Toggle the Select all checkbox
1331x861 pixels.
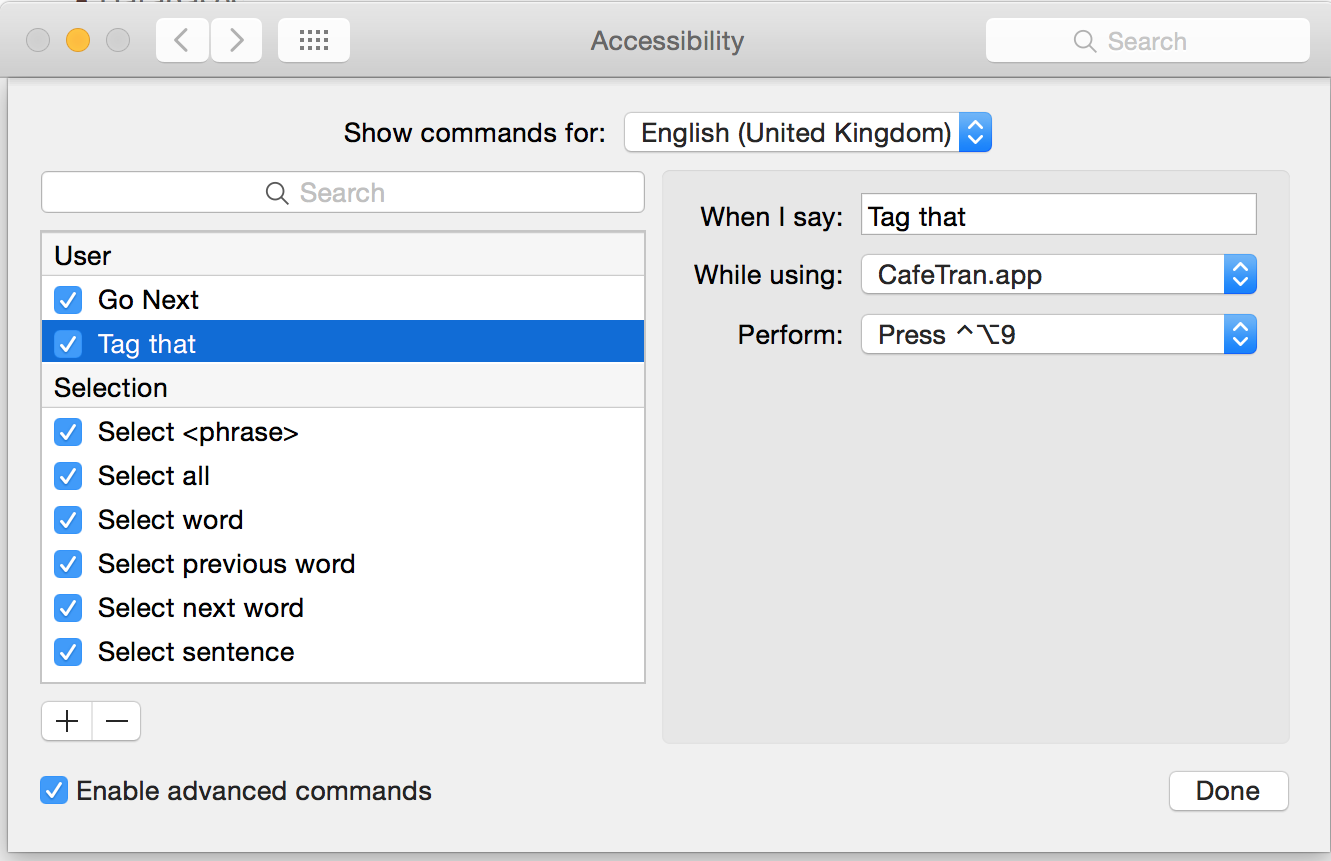68,476
